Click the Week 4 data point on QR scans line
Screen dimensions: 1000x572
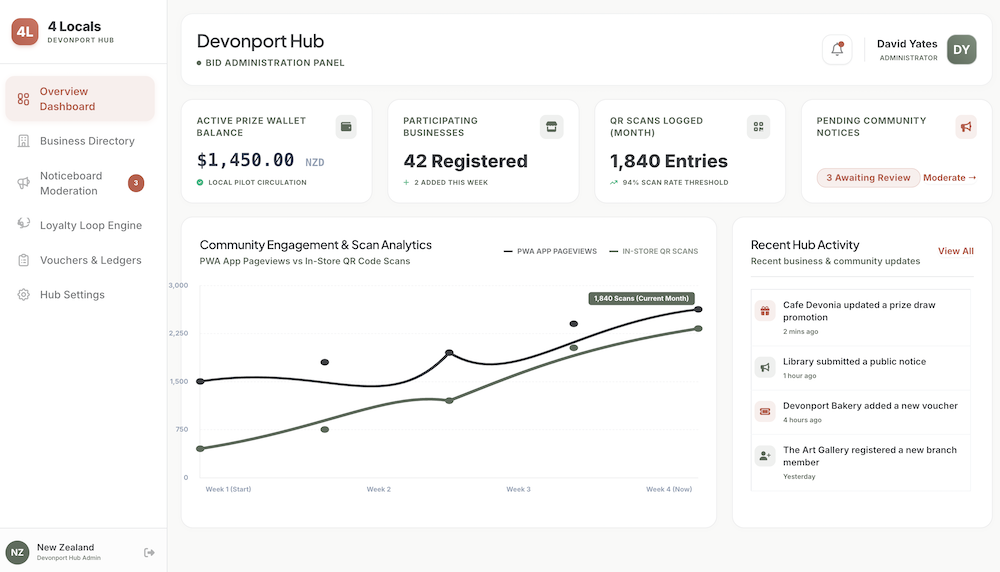pyautogui.click(x=698, y=328)
